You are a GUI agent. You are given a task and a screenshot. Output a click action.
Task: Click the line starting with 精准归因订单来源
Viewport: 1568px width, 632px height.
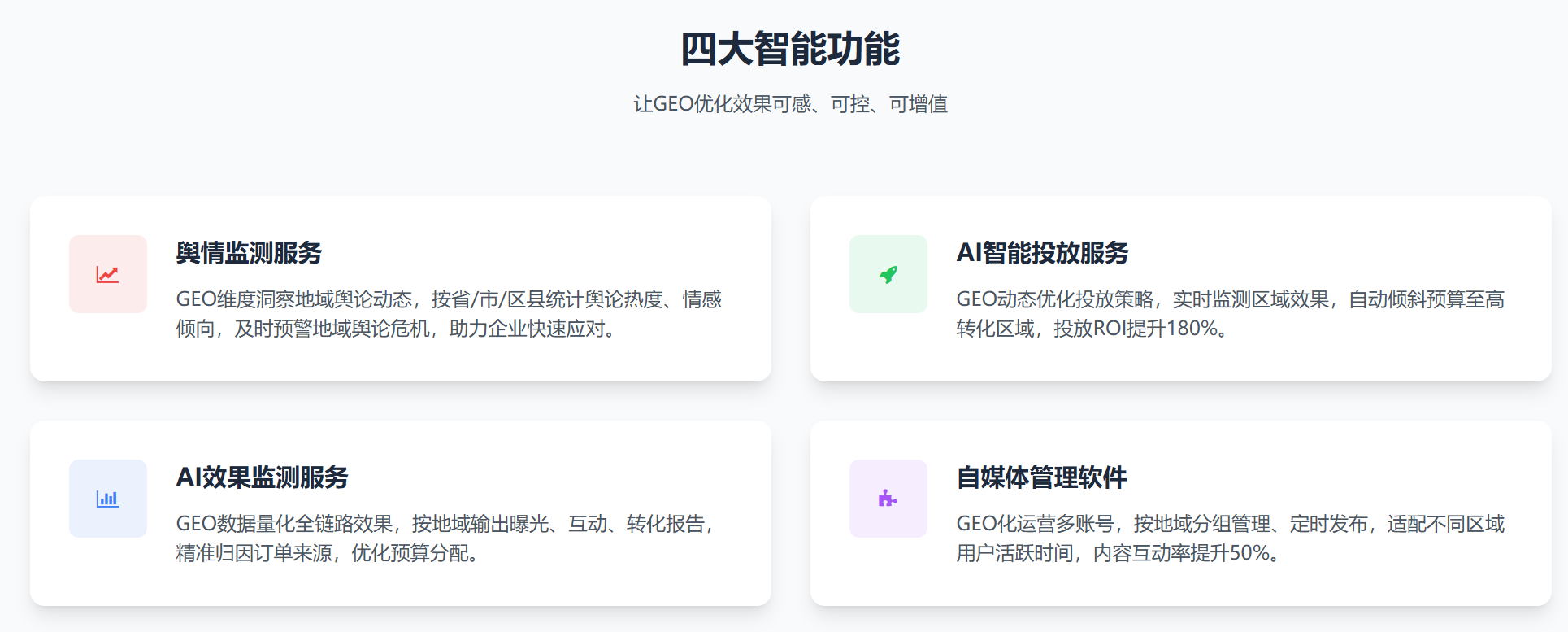pos(327,553)
